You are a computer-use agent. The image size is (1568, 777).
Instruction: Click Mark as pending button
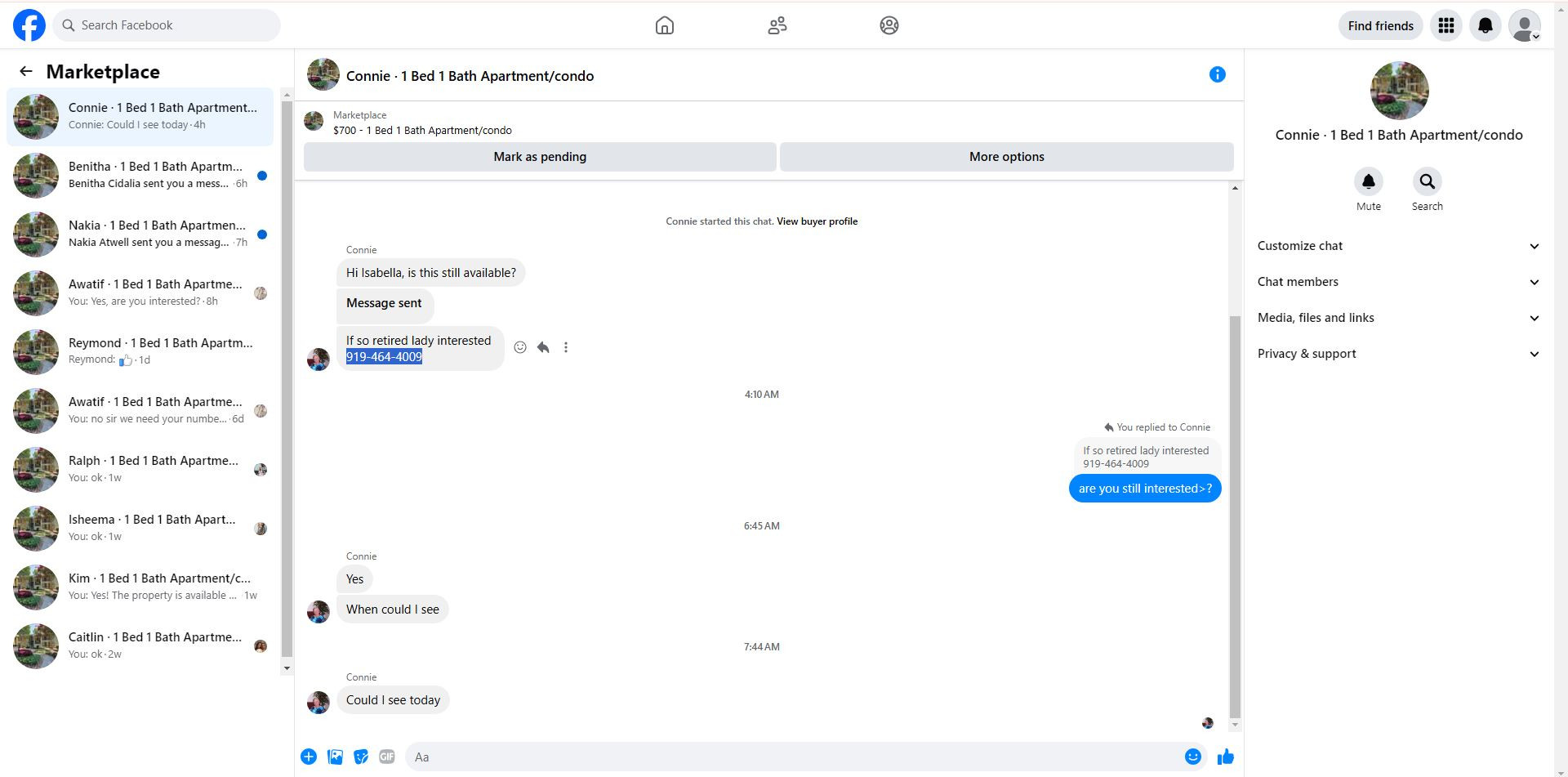[540, 157]
